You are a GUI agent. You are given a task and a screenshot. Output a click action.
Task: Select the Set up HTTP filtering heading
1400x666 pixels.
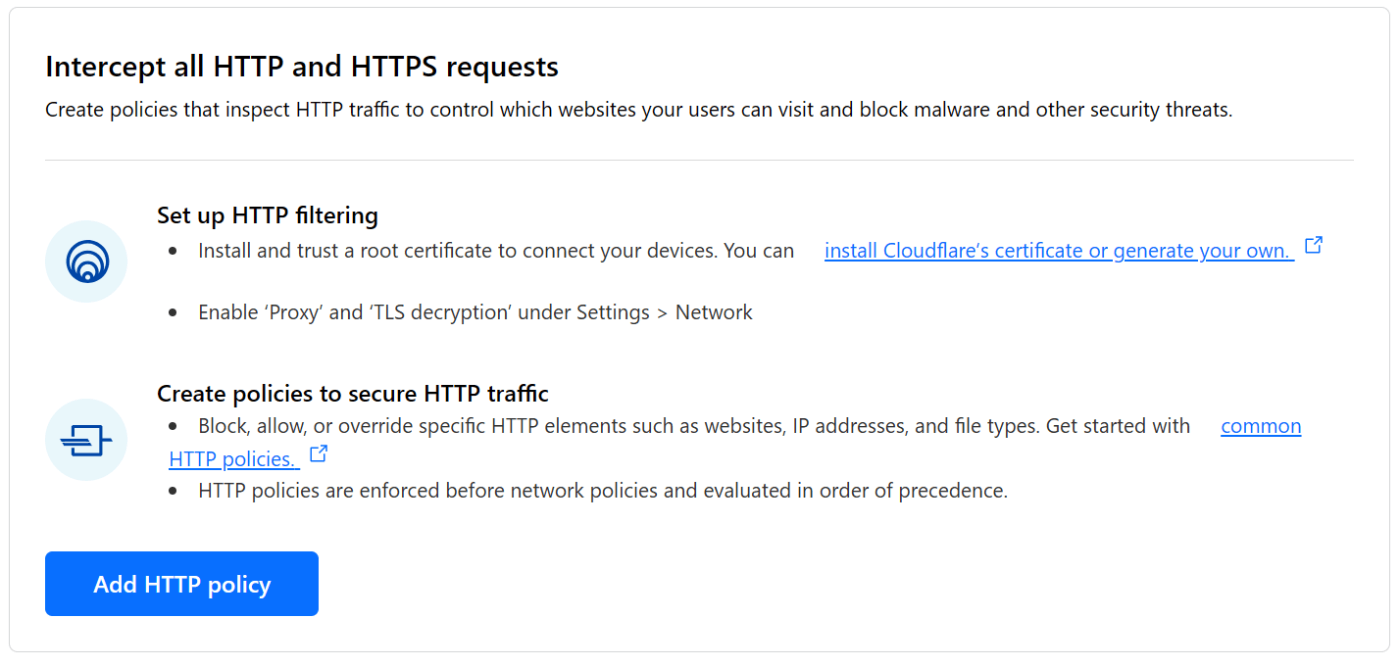pos(267,215)
